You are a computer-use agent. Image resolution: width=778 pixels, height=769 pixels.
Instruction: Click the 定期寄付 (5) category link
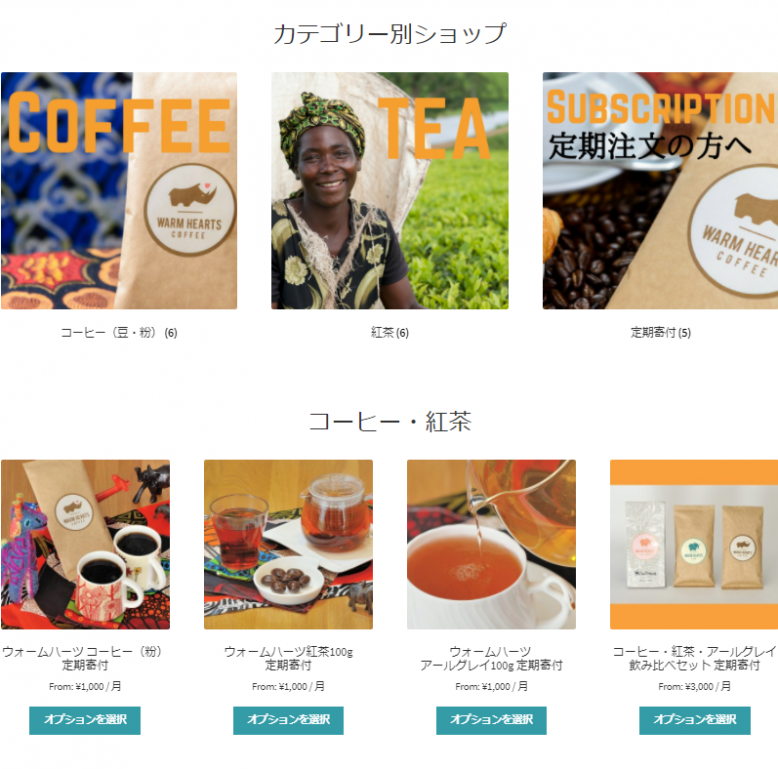point(660,332)
